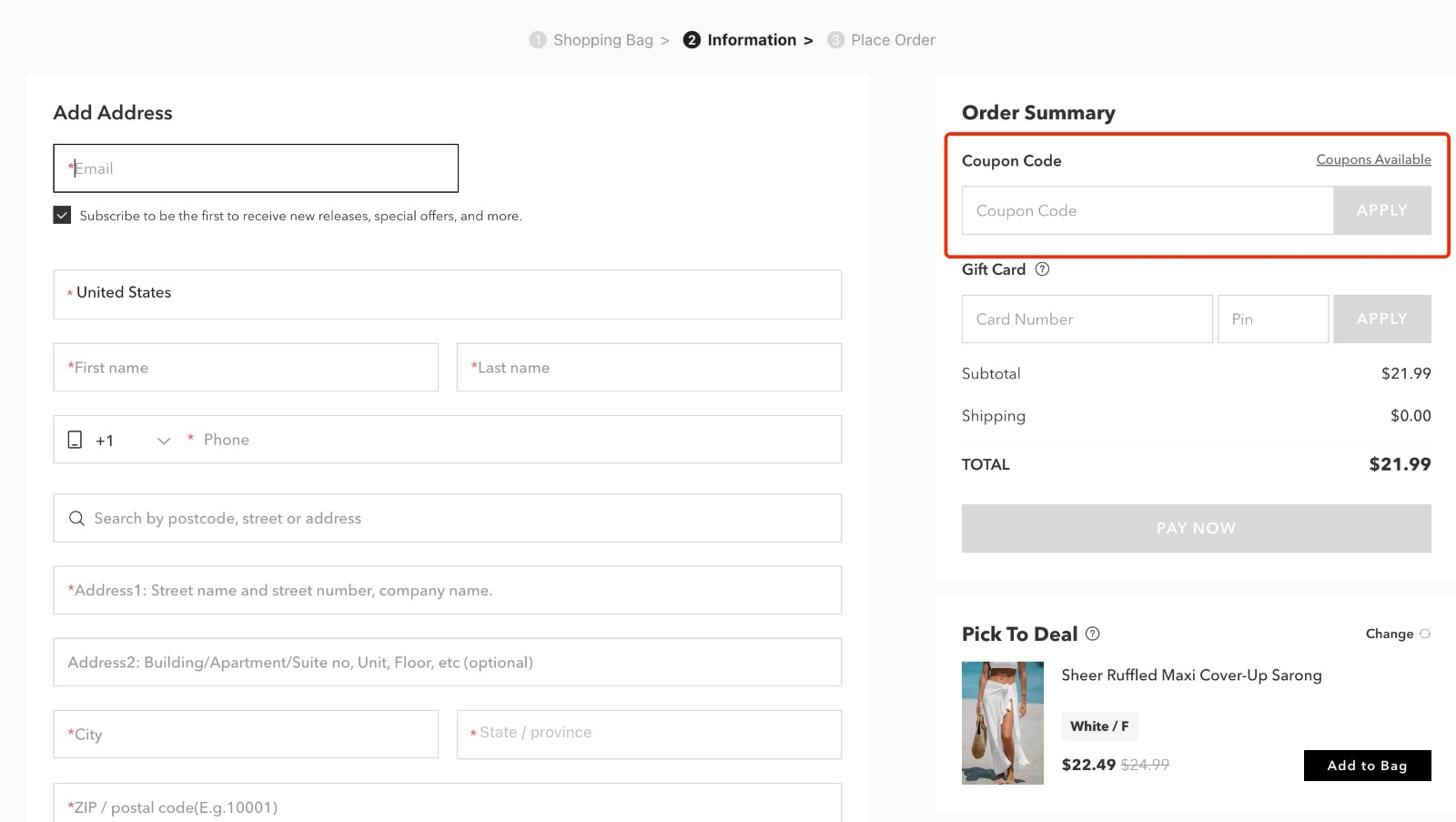This screenshot has width=1456, height=822.
Task: Uncheck the subscribe to special offers checkbox
Action: click(x=62, y=215)
